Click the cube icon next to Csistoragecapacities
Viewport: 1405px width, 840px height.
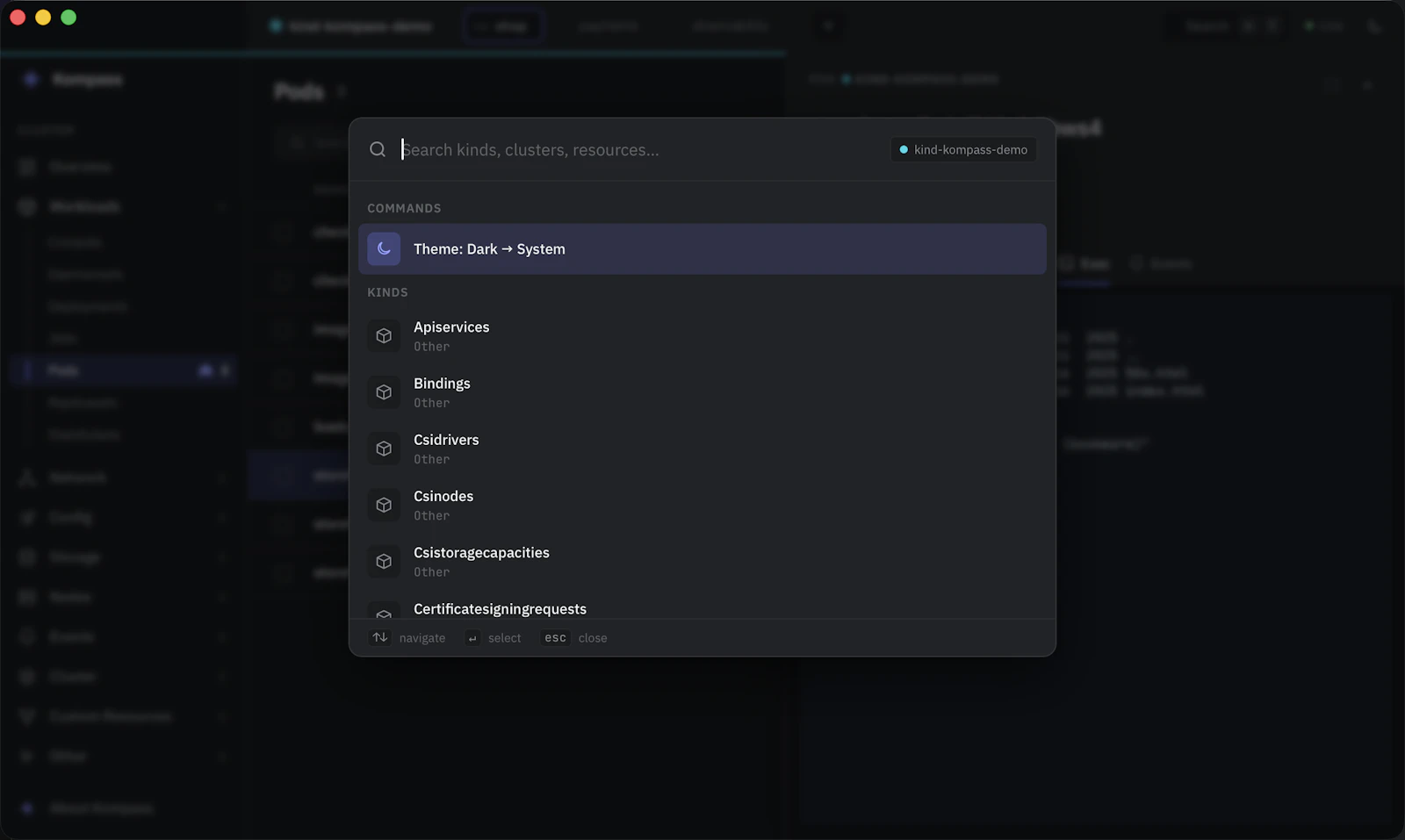[x=384, y=562]
